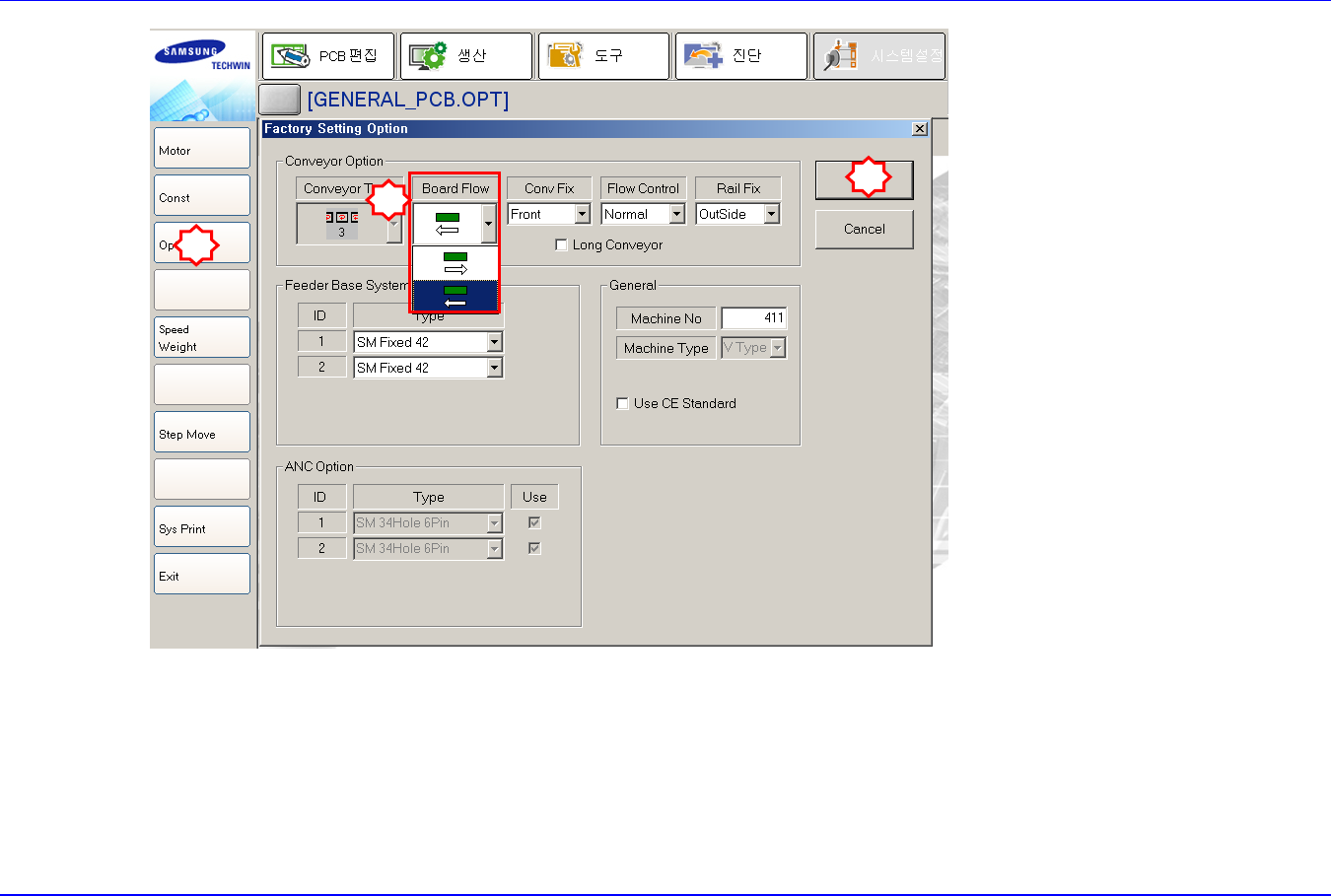Expand the Feeder Base ID 1 type dropdown
This screenshot has height=896, width=1331.
(495, 342)
